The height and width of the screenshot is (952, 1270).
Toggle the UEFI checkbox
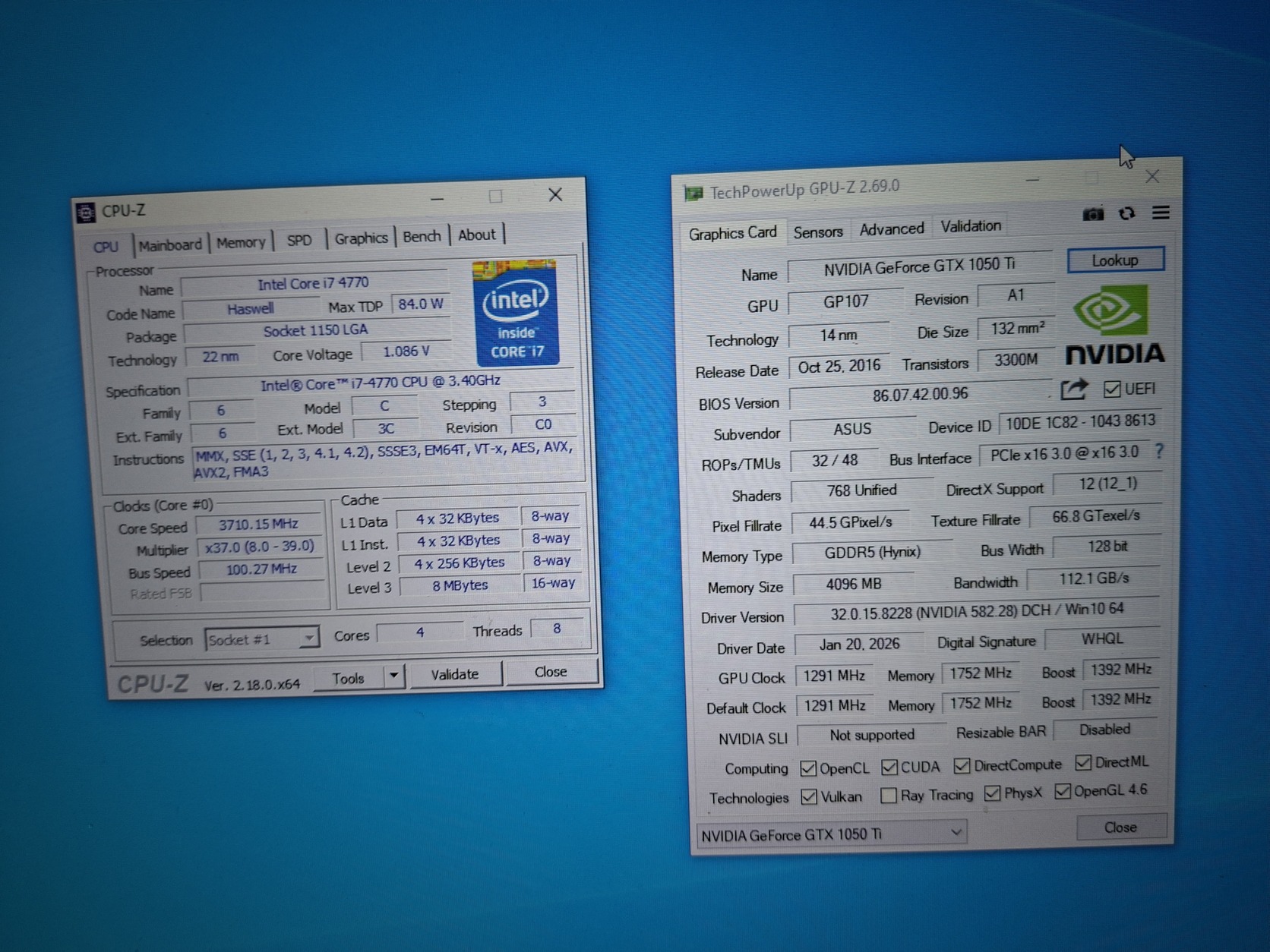(x=1112, y=389)
